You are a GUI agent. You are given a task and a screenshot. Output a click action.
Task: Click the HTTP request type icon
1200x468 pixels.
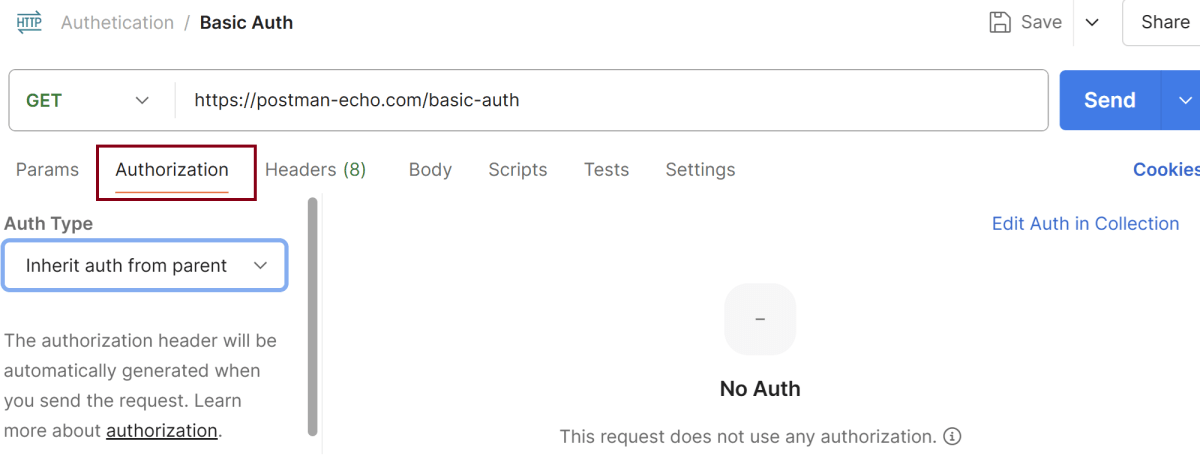point(29,22)
